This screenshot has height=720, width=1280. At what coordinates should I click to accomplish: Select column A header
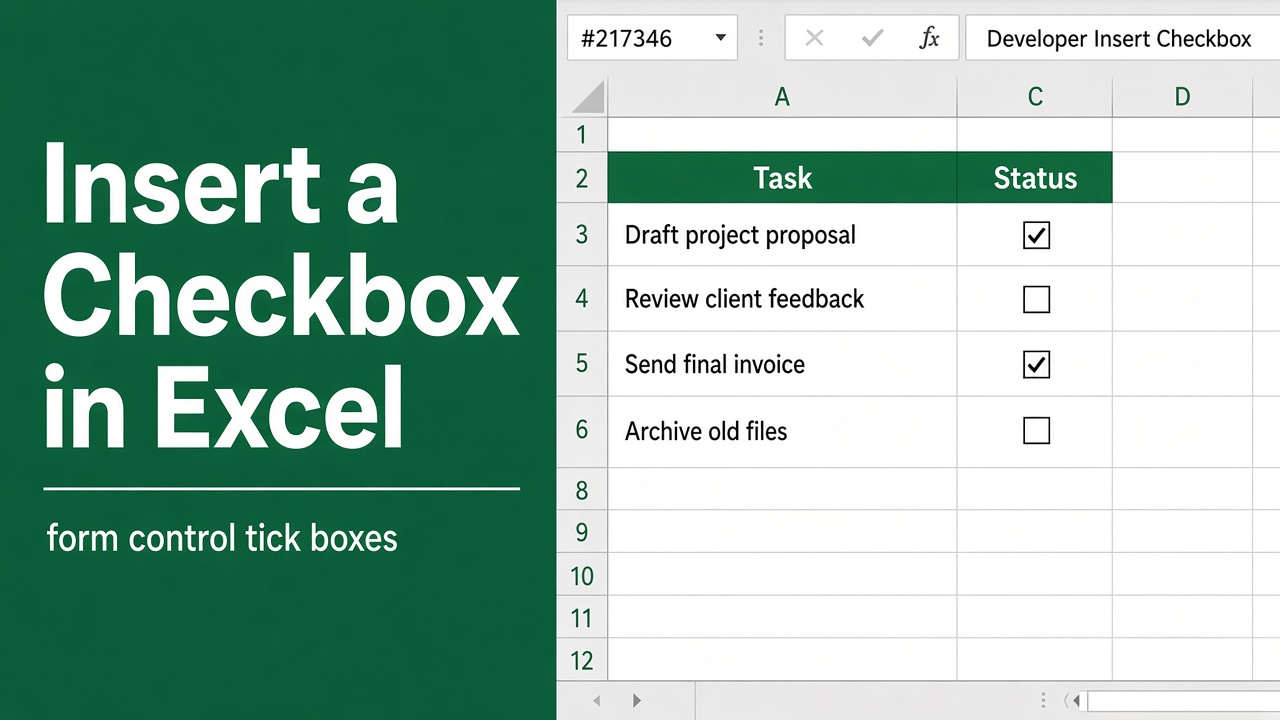pos(782,97)
